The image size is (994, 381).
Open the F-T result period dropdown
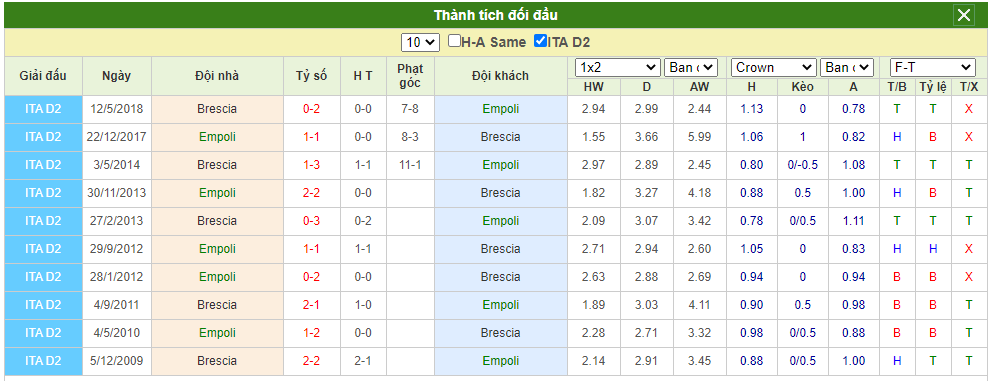point(933,67)
